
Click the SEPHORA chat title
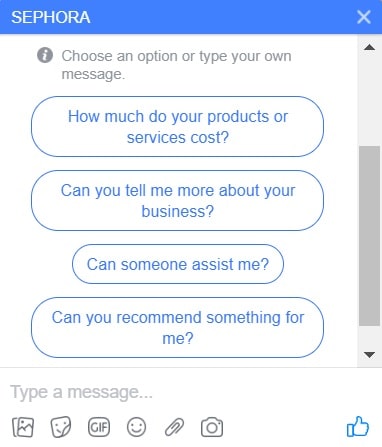pyautogui.click(x=51, y=17)
